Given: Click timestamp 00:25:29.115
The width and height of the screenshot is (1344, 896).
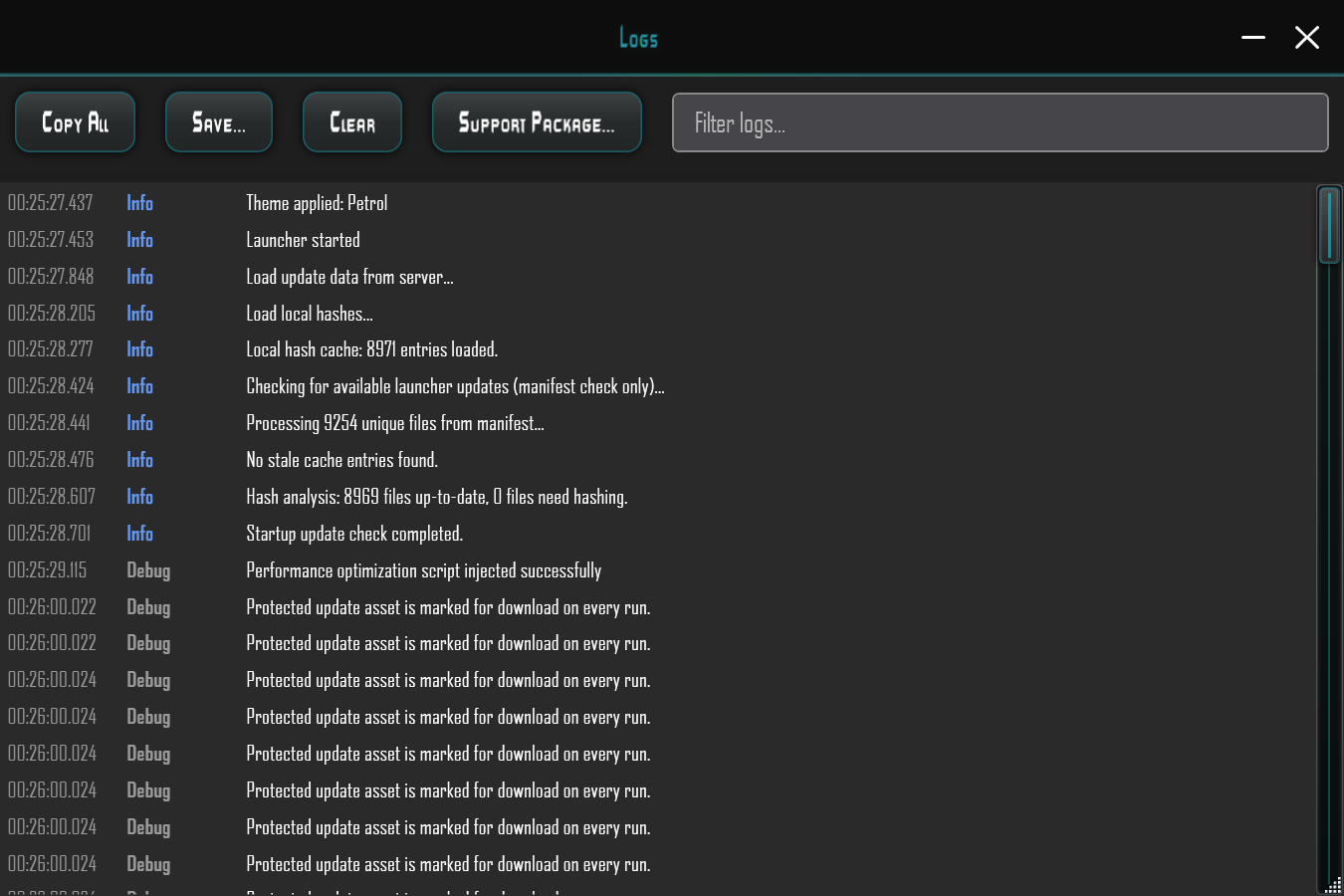Looking at the screenshot, I should click(x=48, y=570).
